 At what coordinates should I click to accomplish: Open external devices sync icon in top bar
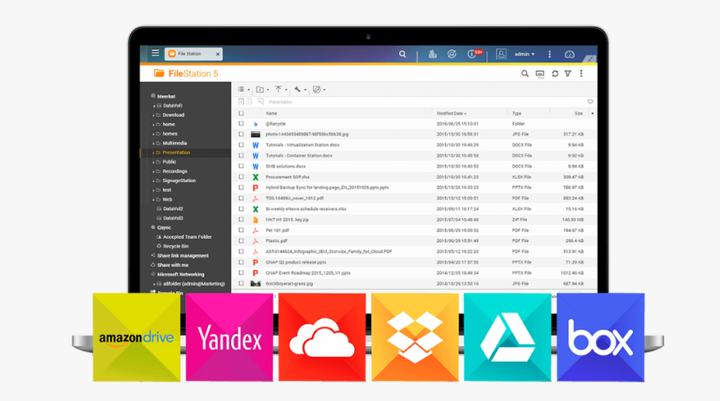(x=452, y=54)
